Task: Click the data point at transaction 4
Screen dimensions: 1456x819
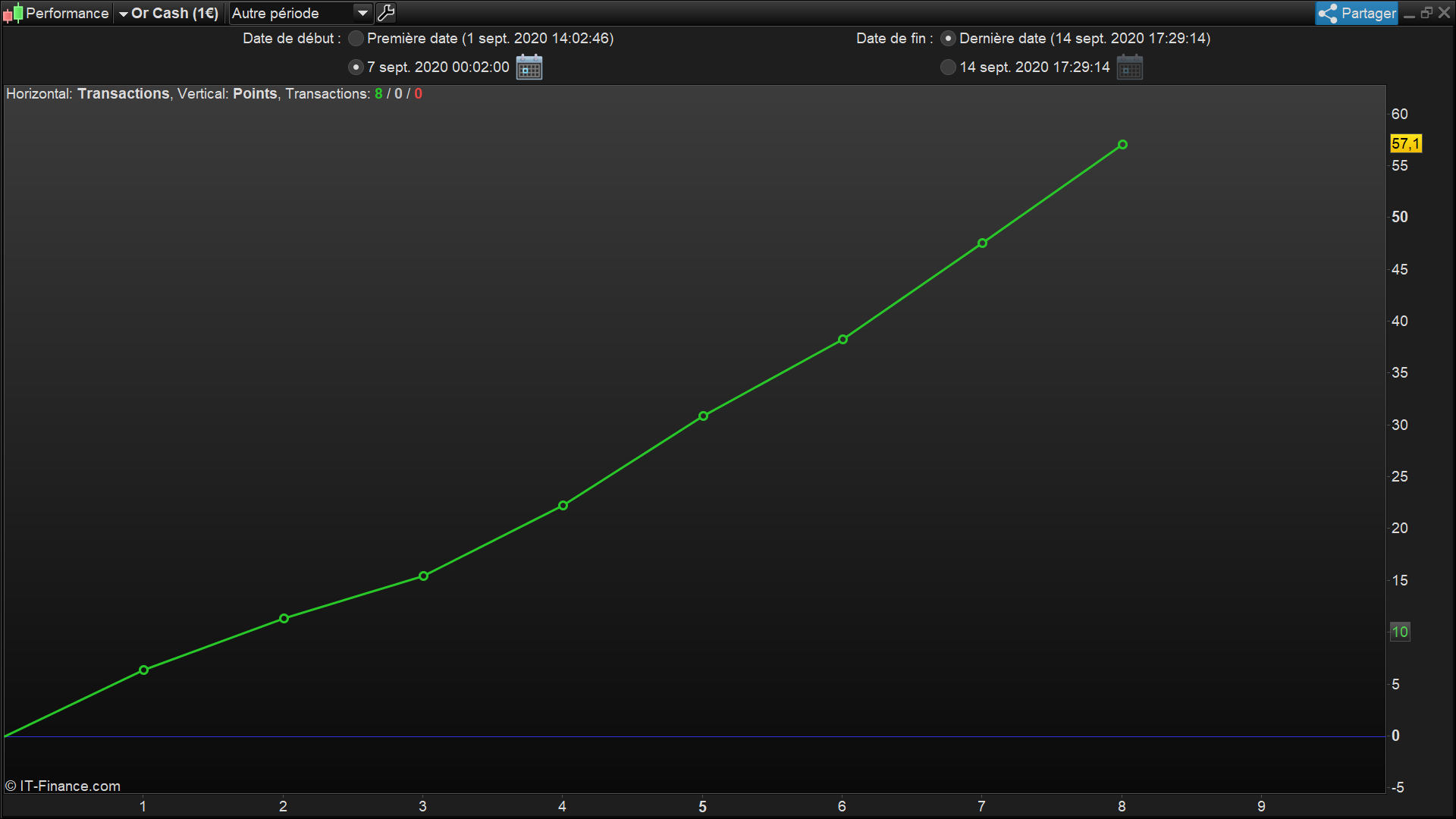Action: point(563,506)
